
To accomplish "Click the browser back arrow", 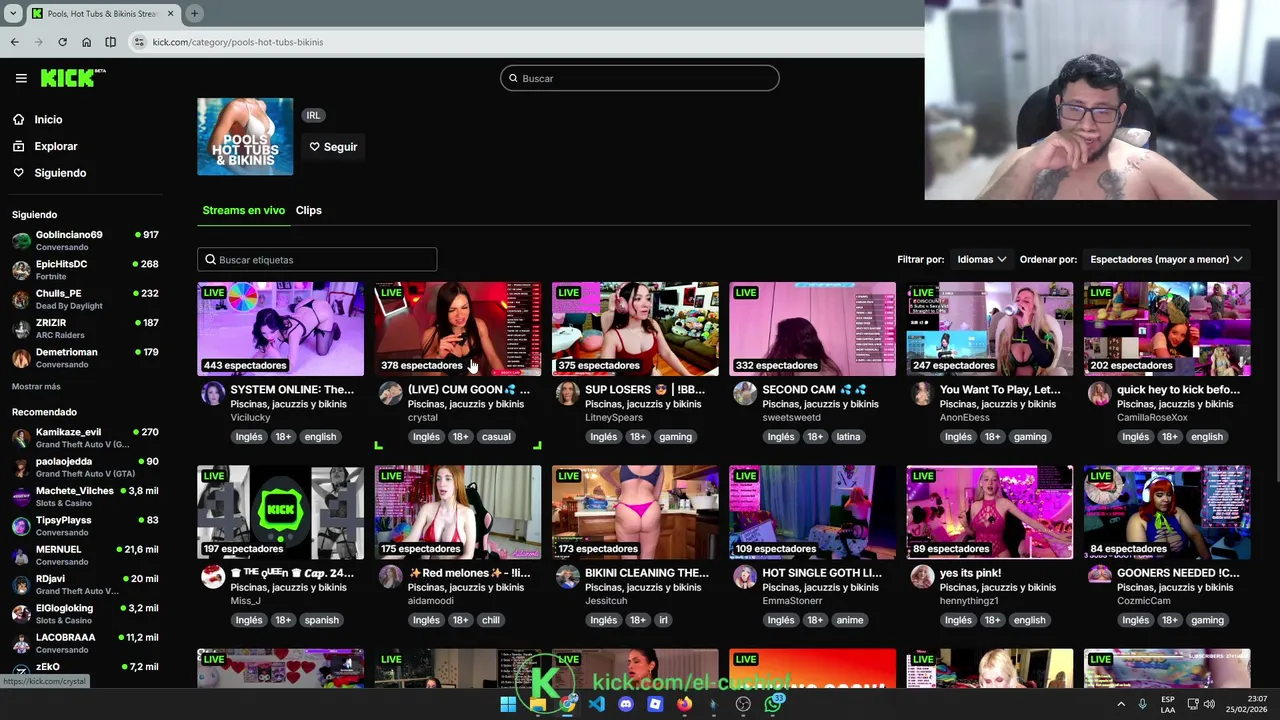I will 14,42.
